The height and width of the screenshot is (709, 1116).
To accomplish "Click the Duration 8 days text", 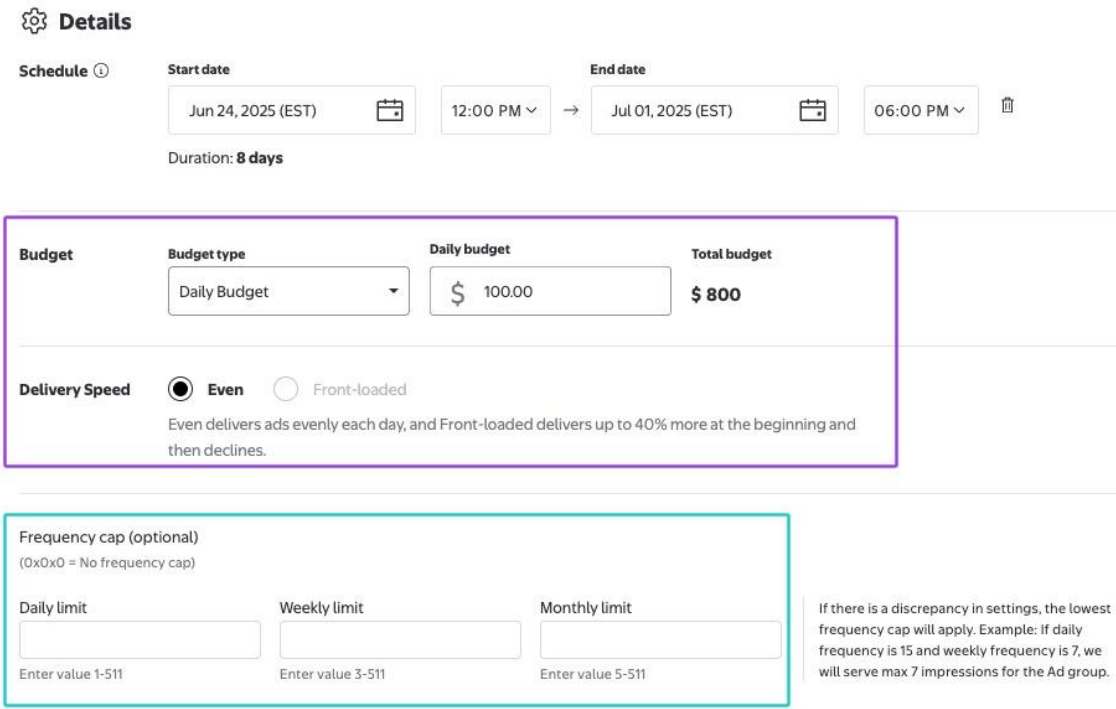I will (225, 158).
